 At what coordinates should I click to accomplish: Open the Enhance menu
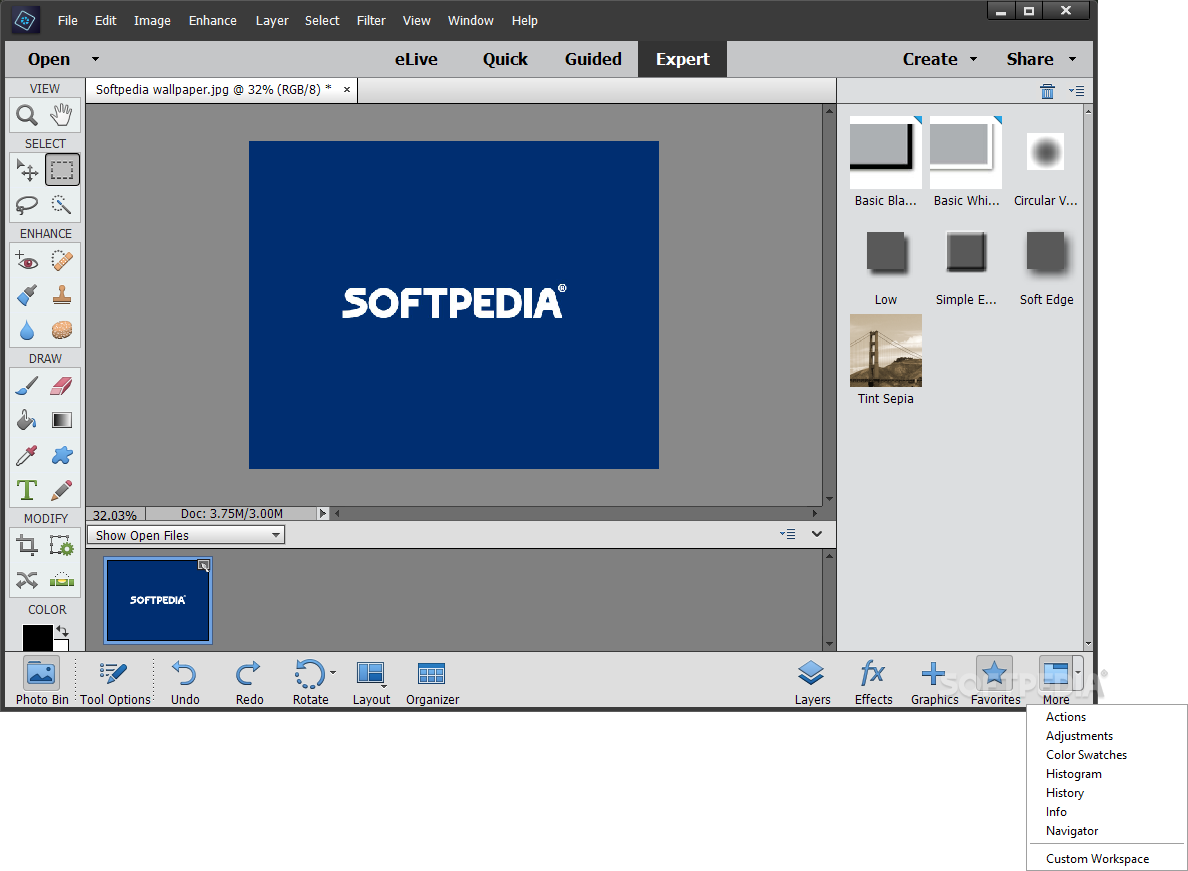[213, 20]
